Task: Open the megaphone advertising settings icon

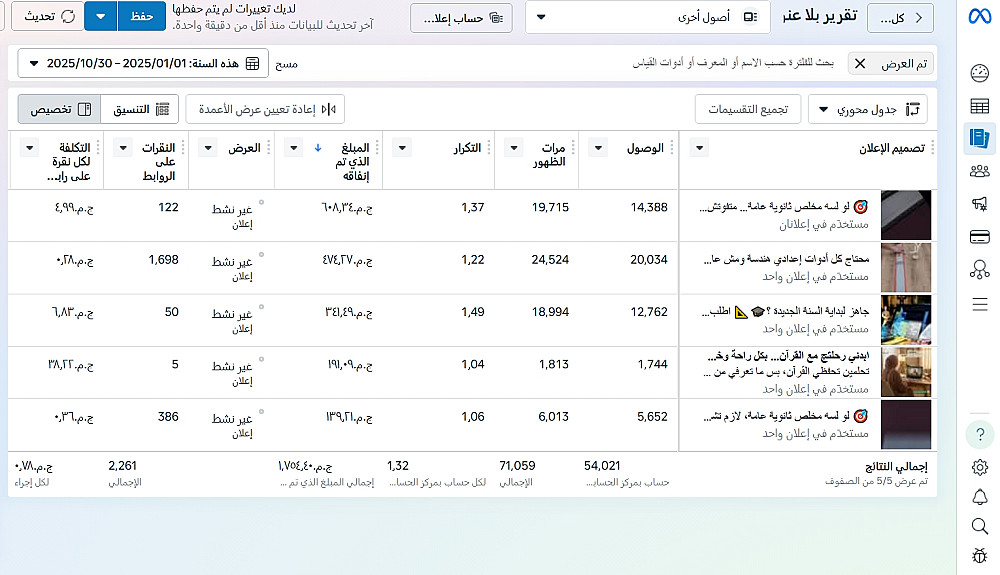Action: pyautogui.click(x=980, y=204)
